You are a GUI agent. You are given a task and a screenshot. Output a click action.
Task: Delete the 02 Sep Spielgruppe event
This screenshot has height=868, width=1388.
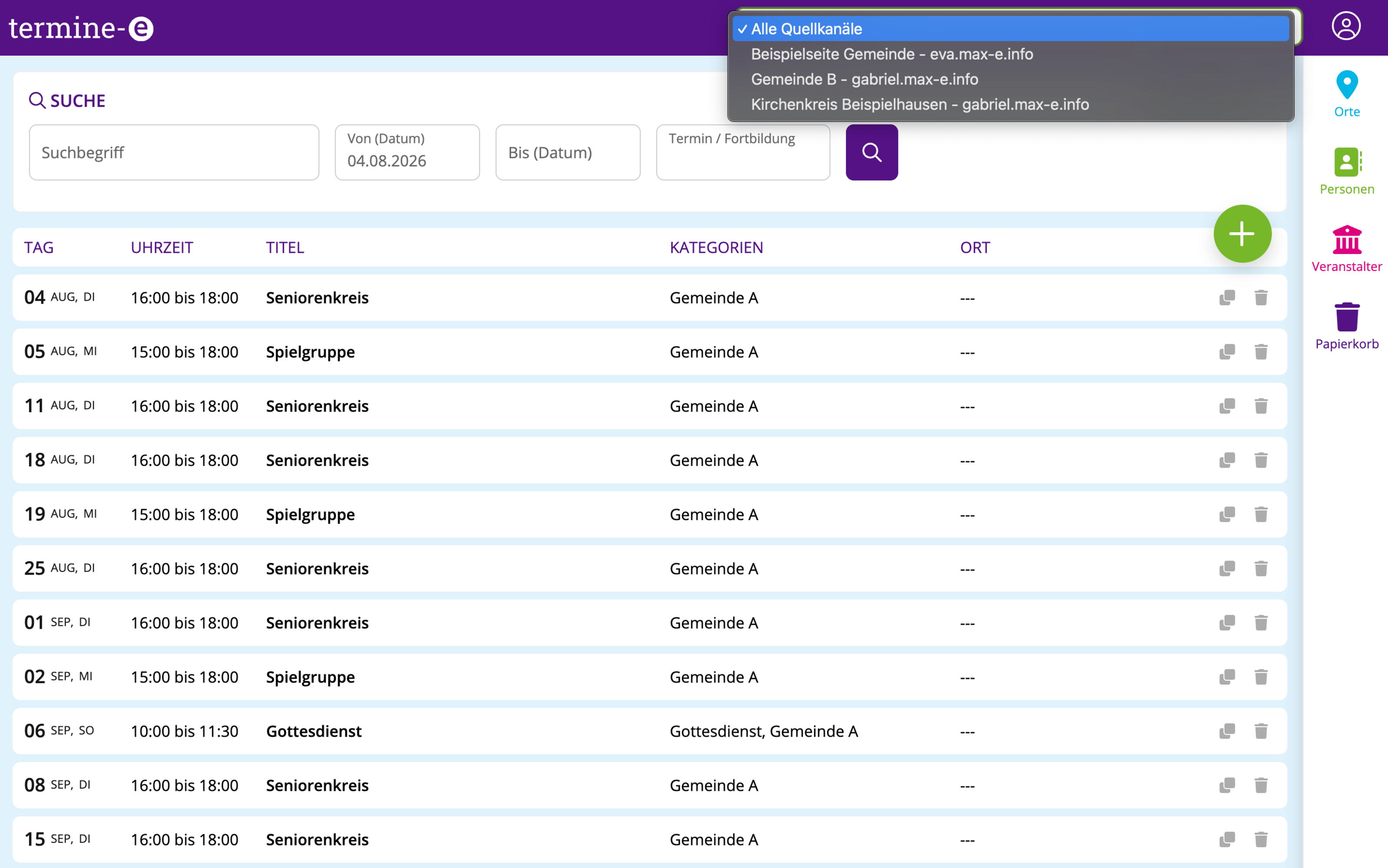(1261, 676)
